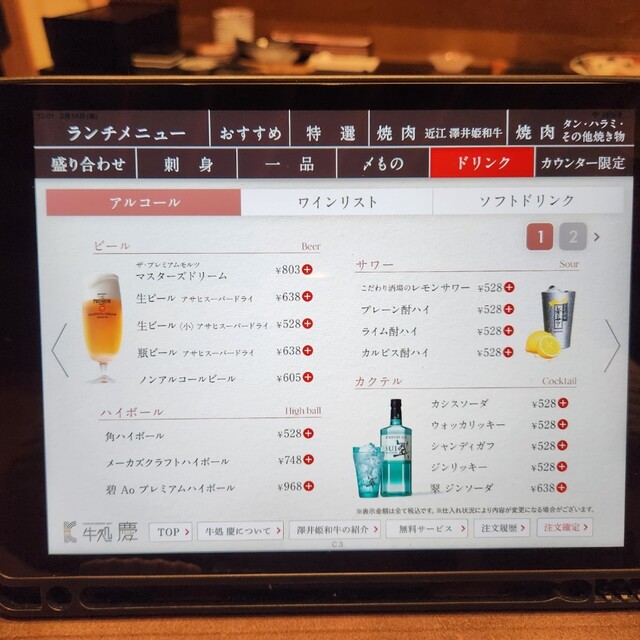Tap plus icon for プレーン酎ハイ
The image size is (640, 640).
(x=509, y=310)
